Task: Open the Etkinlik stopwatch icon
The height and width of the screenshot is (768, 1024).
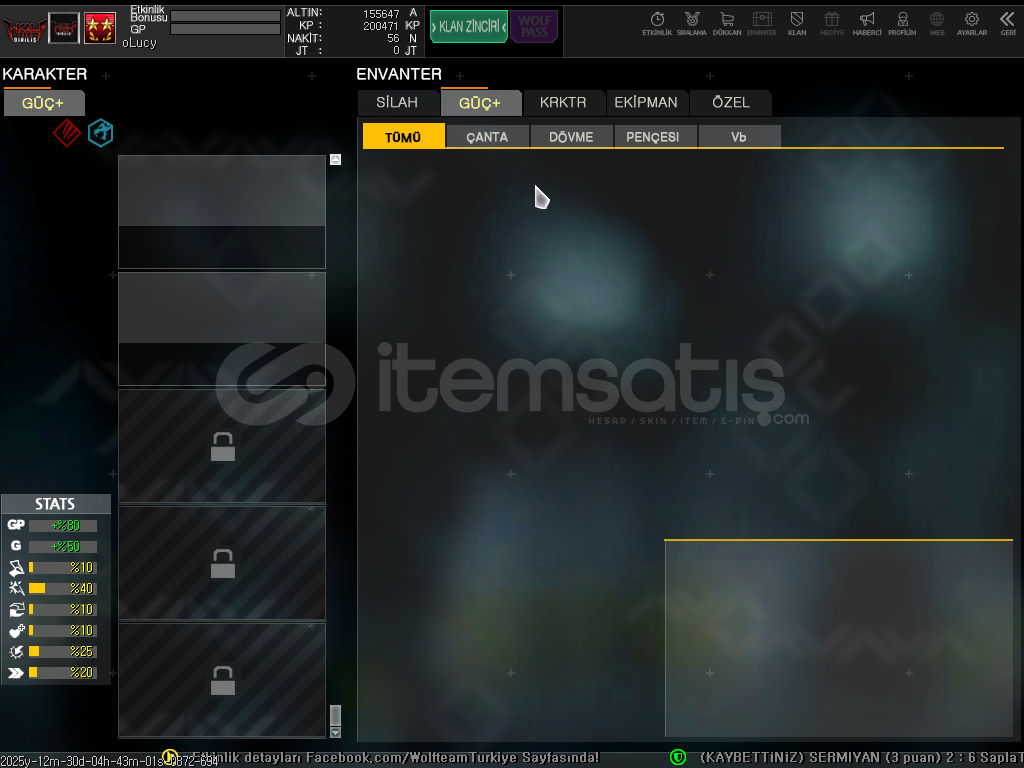Action: tap(657, 23)
